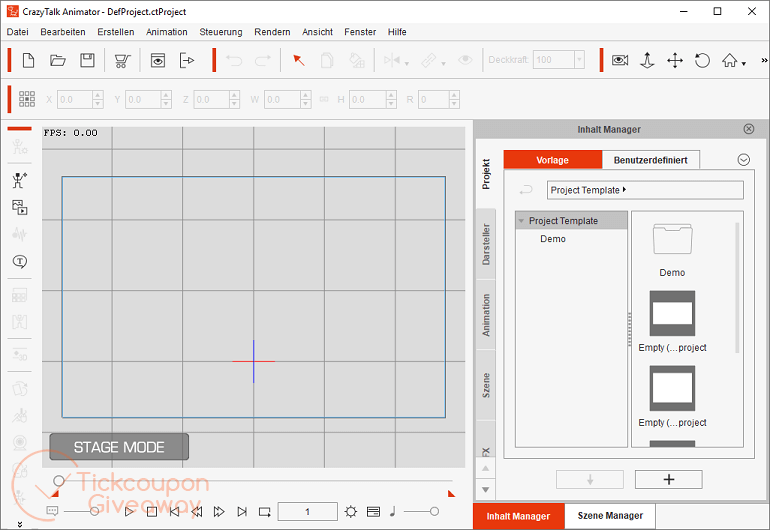Open the Rendern menu
The width and height of the screenshot is (770, 530).
272,32
